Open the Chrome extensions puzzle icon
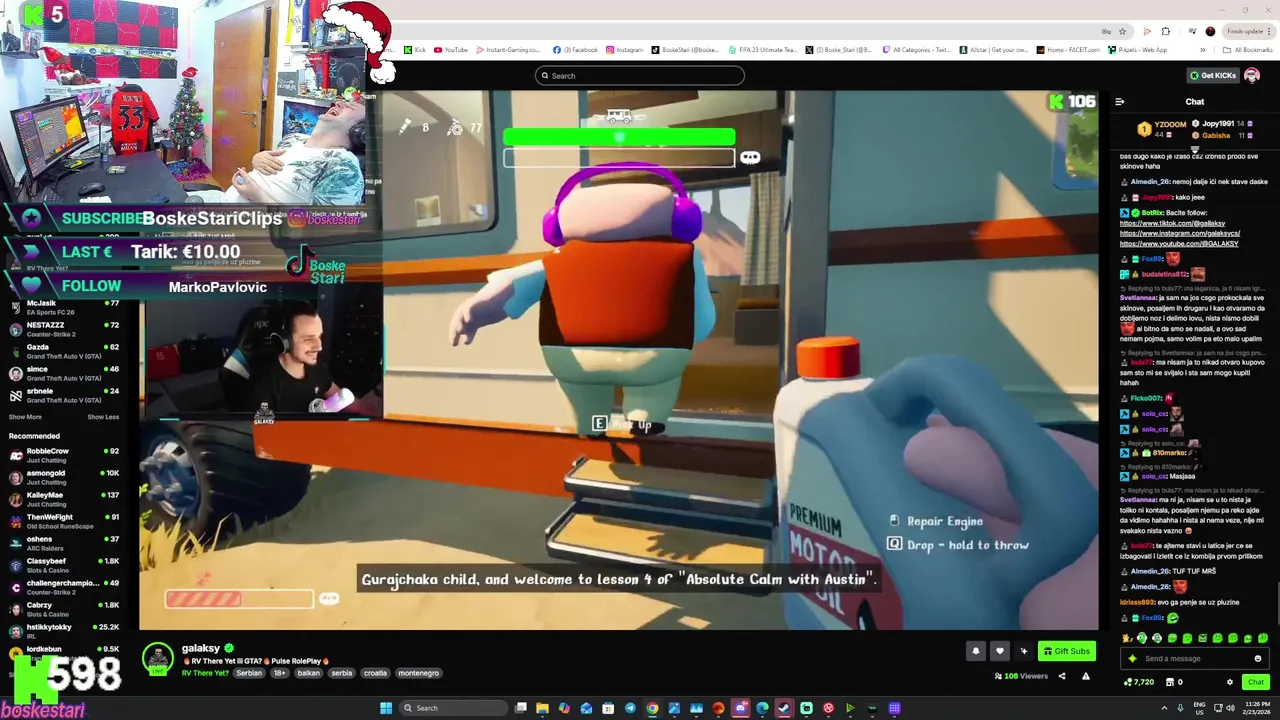The image size is (1280, 720). click(1165, 31)
